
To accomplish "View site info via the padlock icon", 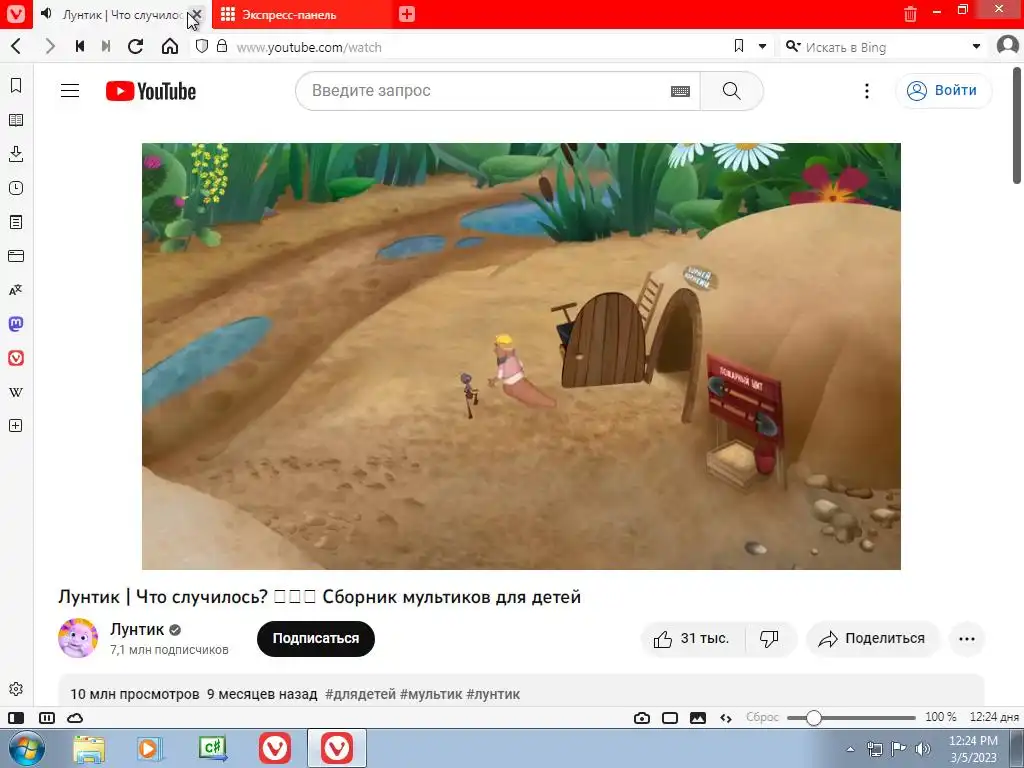I will click(x=222, y=46).
